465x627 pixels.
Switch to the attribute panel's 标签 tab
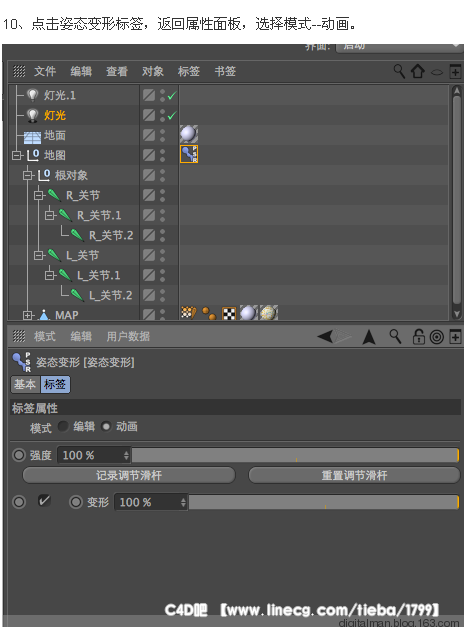click(55, 384)
